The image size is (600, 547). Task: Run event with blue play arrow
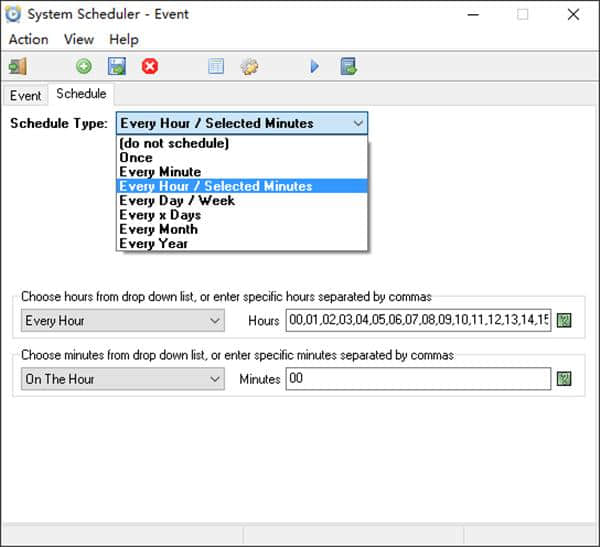(x=314, y=67)
